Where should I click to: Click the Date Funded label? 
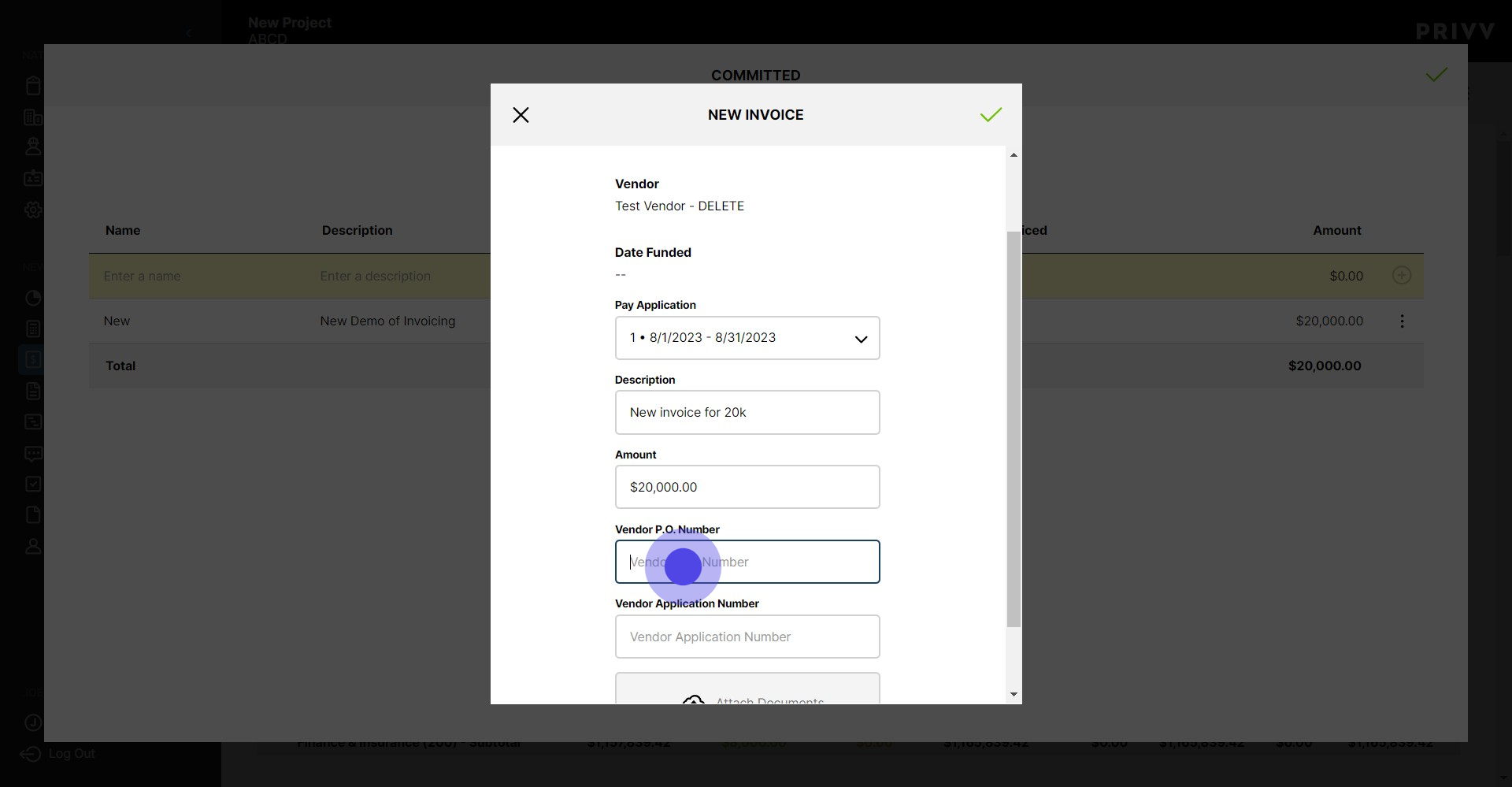tap(653, 253)
